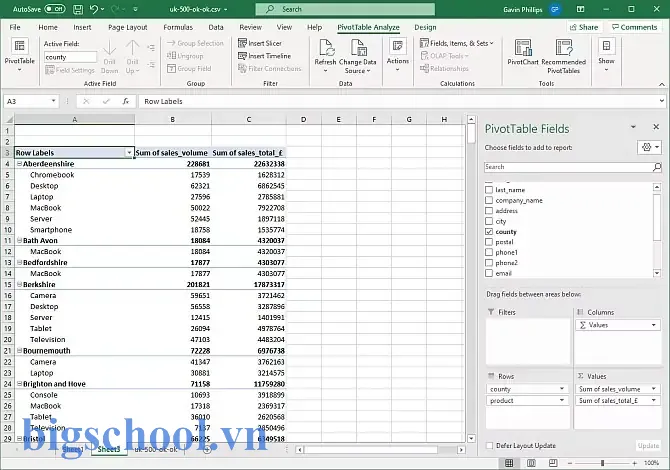Switch to the Design tab
670x470 pixels.
[425, 27]
